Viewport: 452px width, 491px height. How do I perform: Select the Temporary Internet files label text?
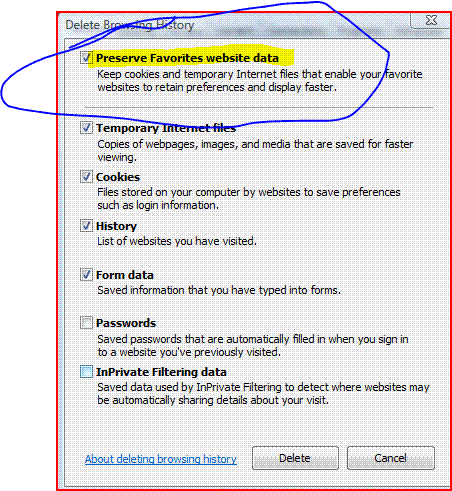[x=166, y=128]
